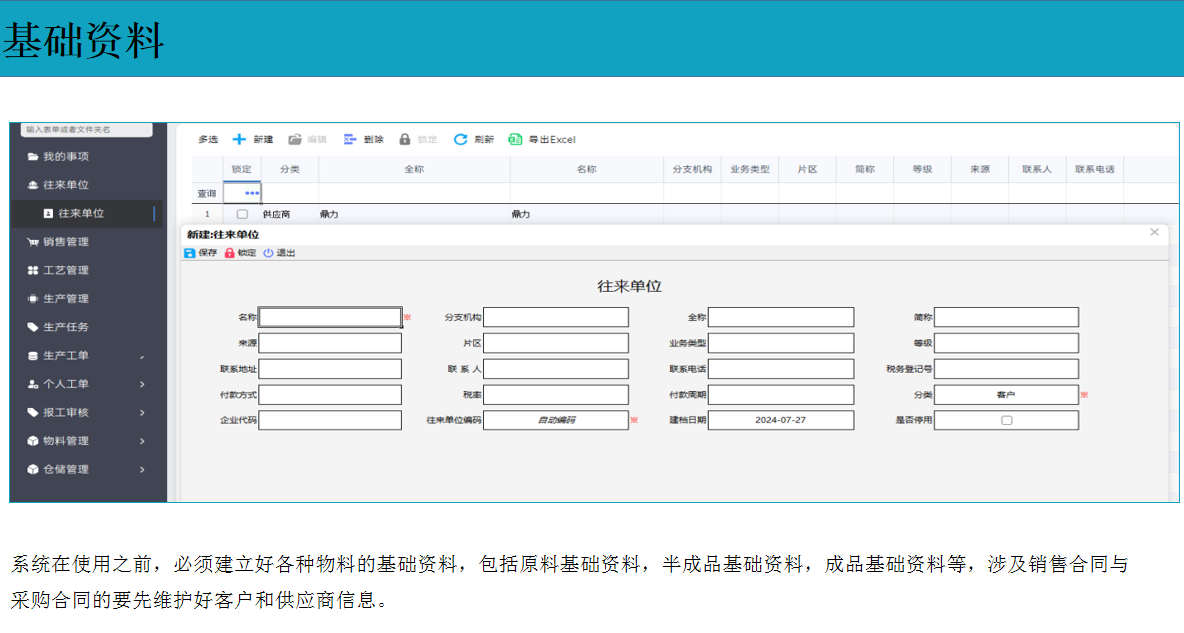Click the 名称 input field

[x=330, y=317]
